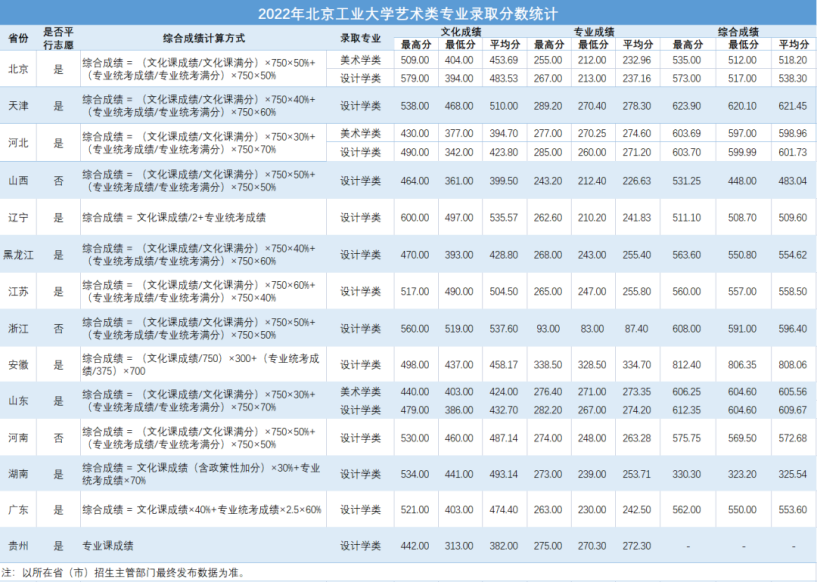
Task: Select the value 483.04
Action: (793, 181)
